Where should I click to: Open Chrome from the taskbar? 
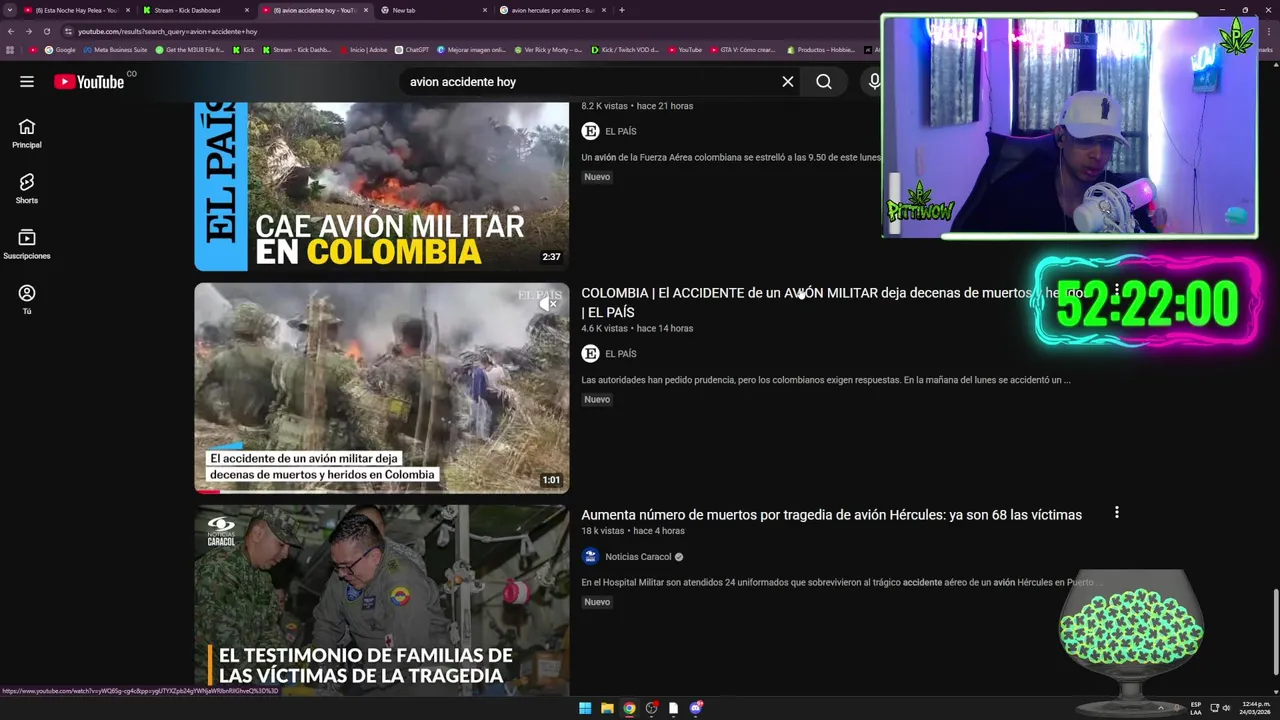tap(629, 708)
